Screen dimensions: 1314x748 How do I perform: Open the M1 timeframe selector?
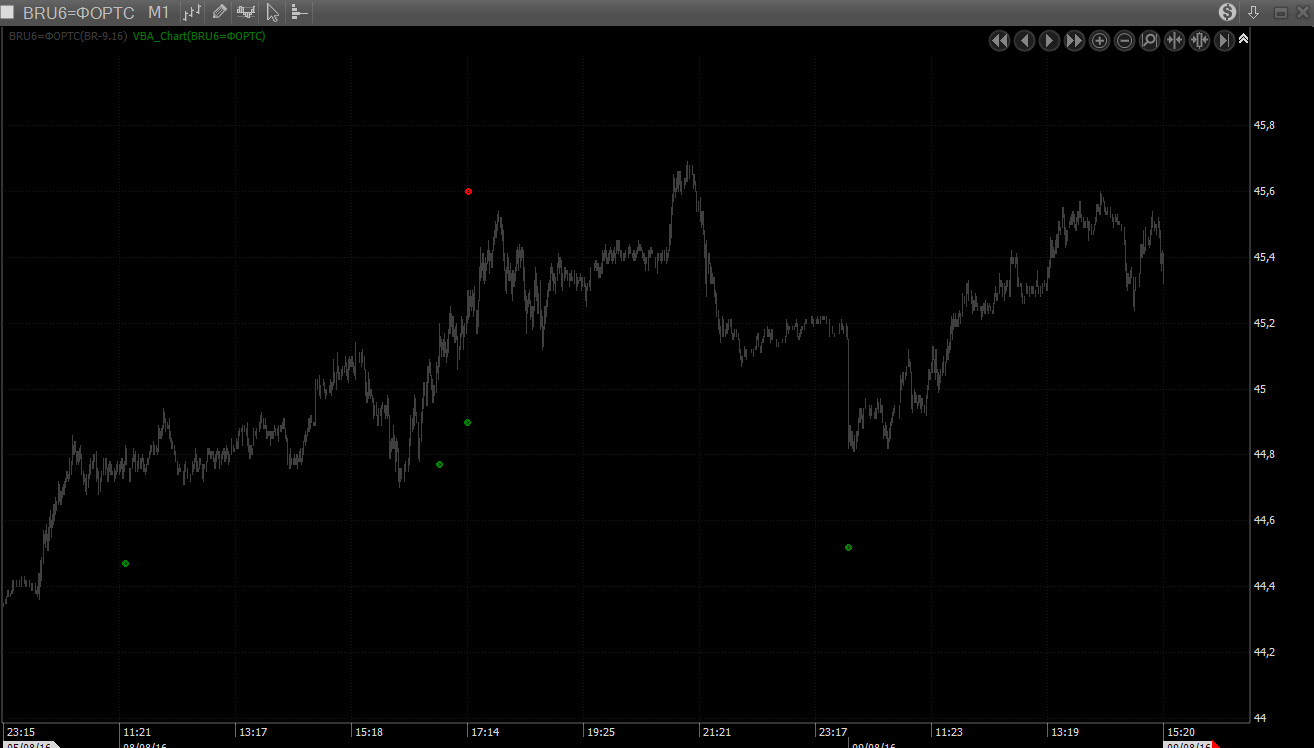(x=158, y=12)
